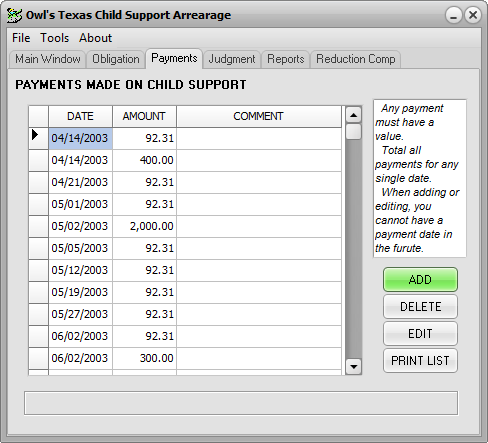488x443 pixels.
Task: Switch to the Obligation tab
Action: (x=116, y=59)
